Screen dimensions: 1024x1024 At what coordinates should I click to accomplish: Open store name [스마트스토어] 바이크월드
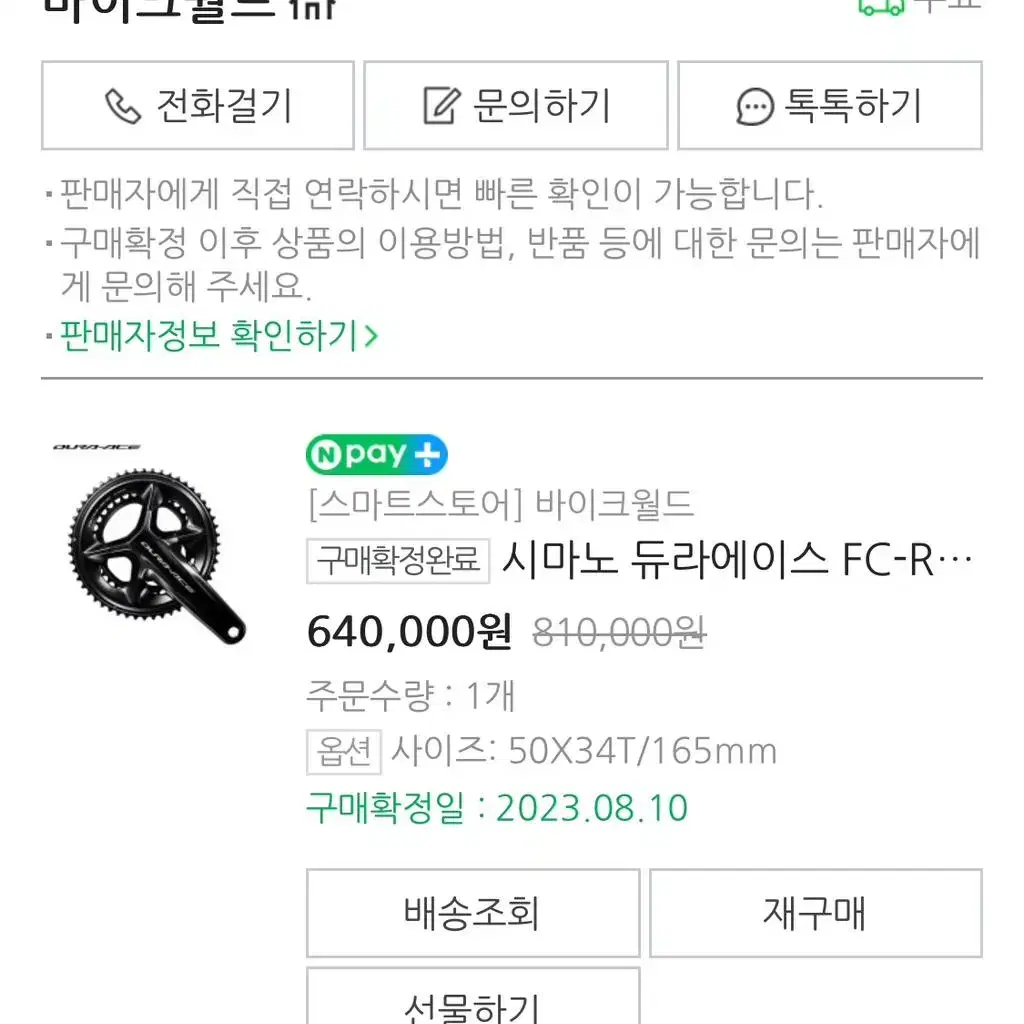click(500, 504)
